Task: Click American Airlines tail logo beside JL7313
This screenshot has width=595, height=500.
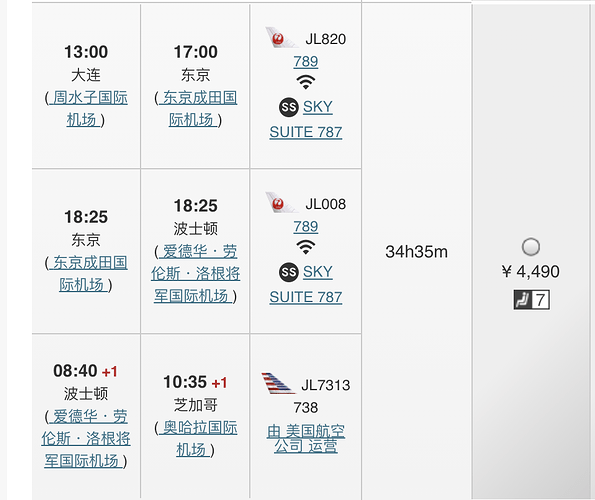Action: [278, 383]
